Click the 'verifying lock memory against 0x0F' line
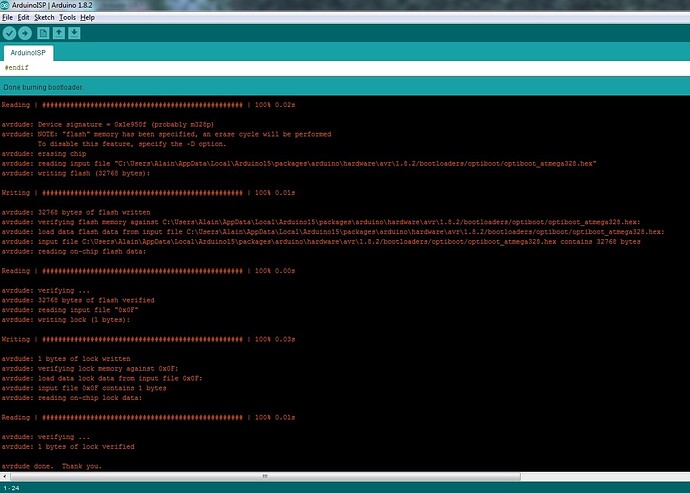Image resolution: width=690 pixels, height=493 pixels. (x=90, y=368)
